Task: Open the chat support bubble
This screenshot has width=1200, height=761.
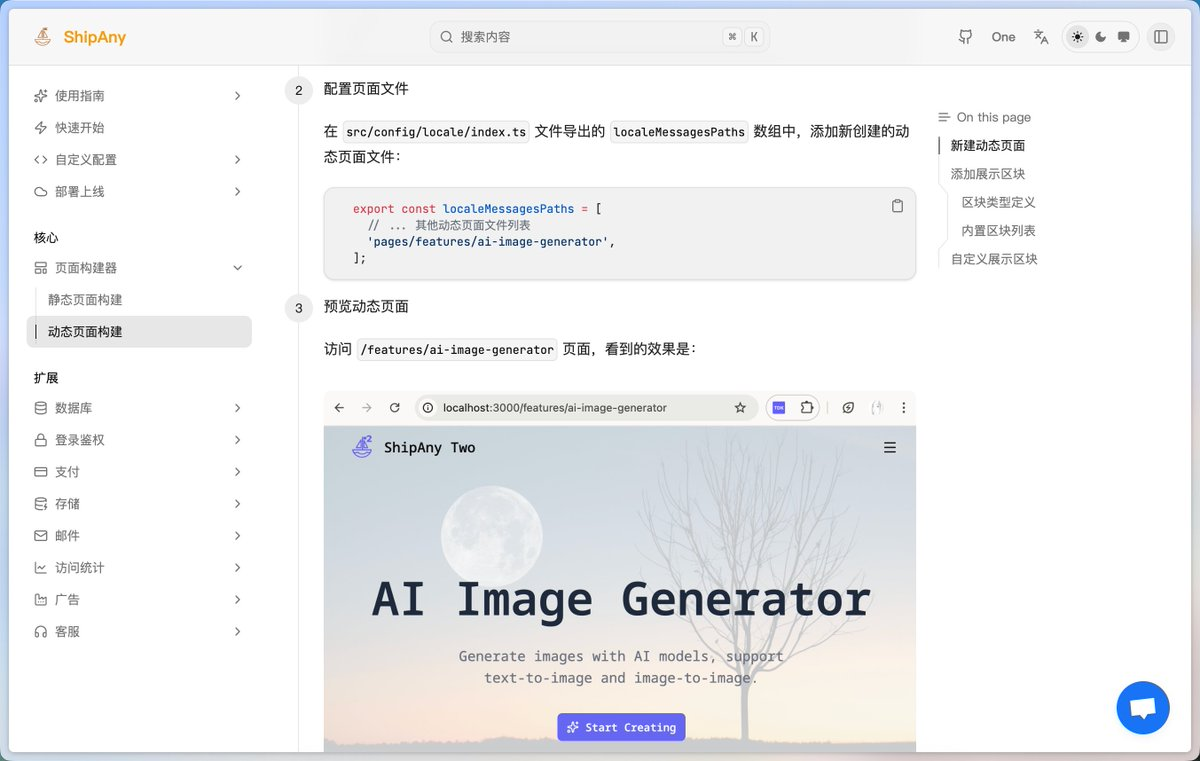Action: tap(1142, 708)
